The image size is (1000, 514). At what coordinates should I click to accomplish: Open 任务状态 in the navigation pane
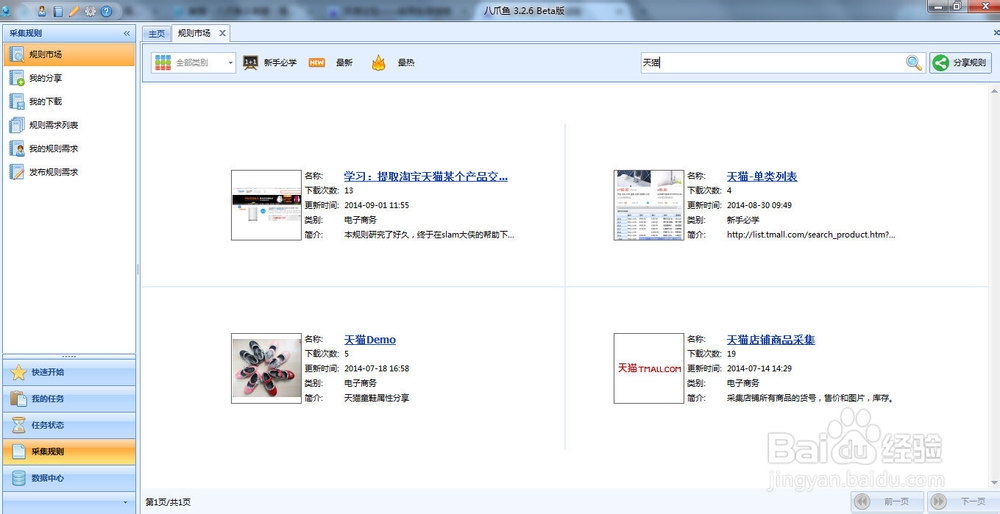[x=69, y=425]
